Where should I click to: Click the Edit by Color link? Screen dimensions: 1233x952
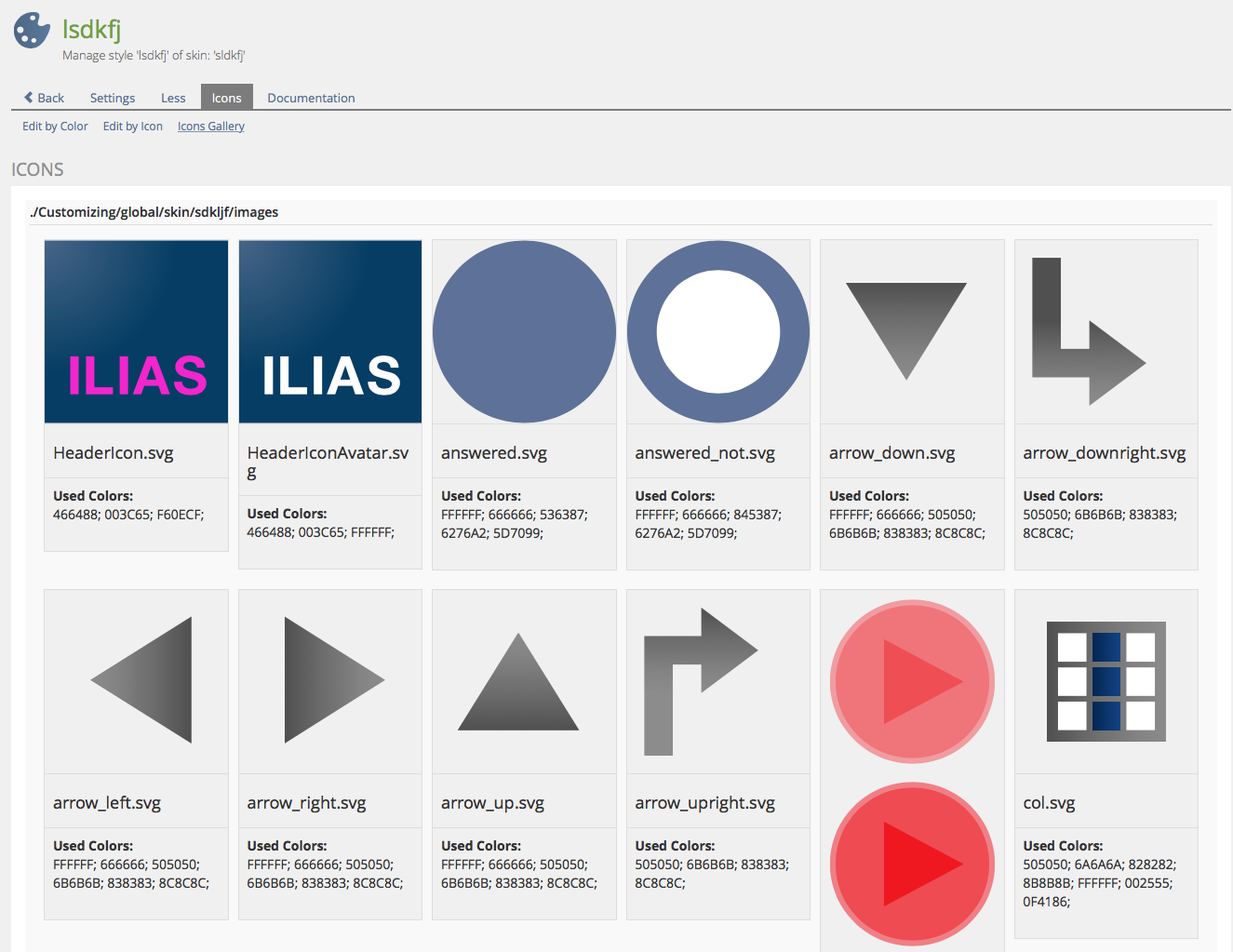coord(55,127)
